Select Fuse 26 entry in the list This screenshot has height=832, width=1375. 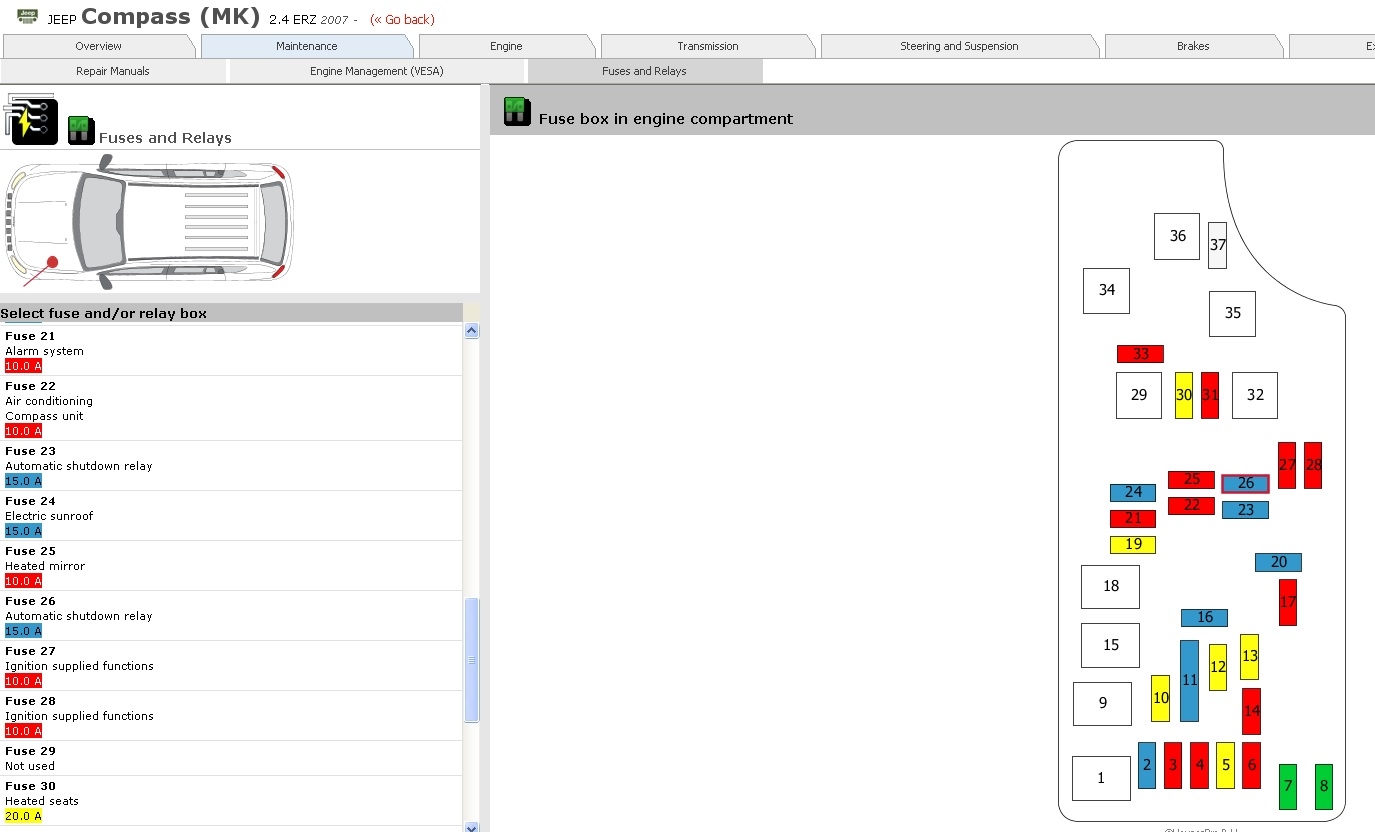[231, 616]
